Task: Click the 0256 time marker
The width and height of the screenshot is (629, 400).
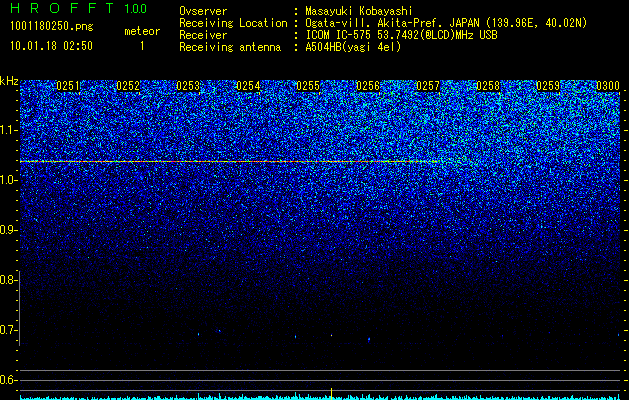Action: click(368, 86)
